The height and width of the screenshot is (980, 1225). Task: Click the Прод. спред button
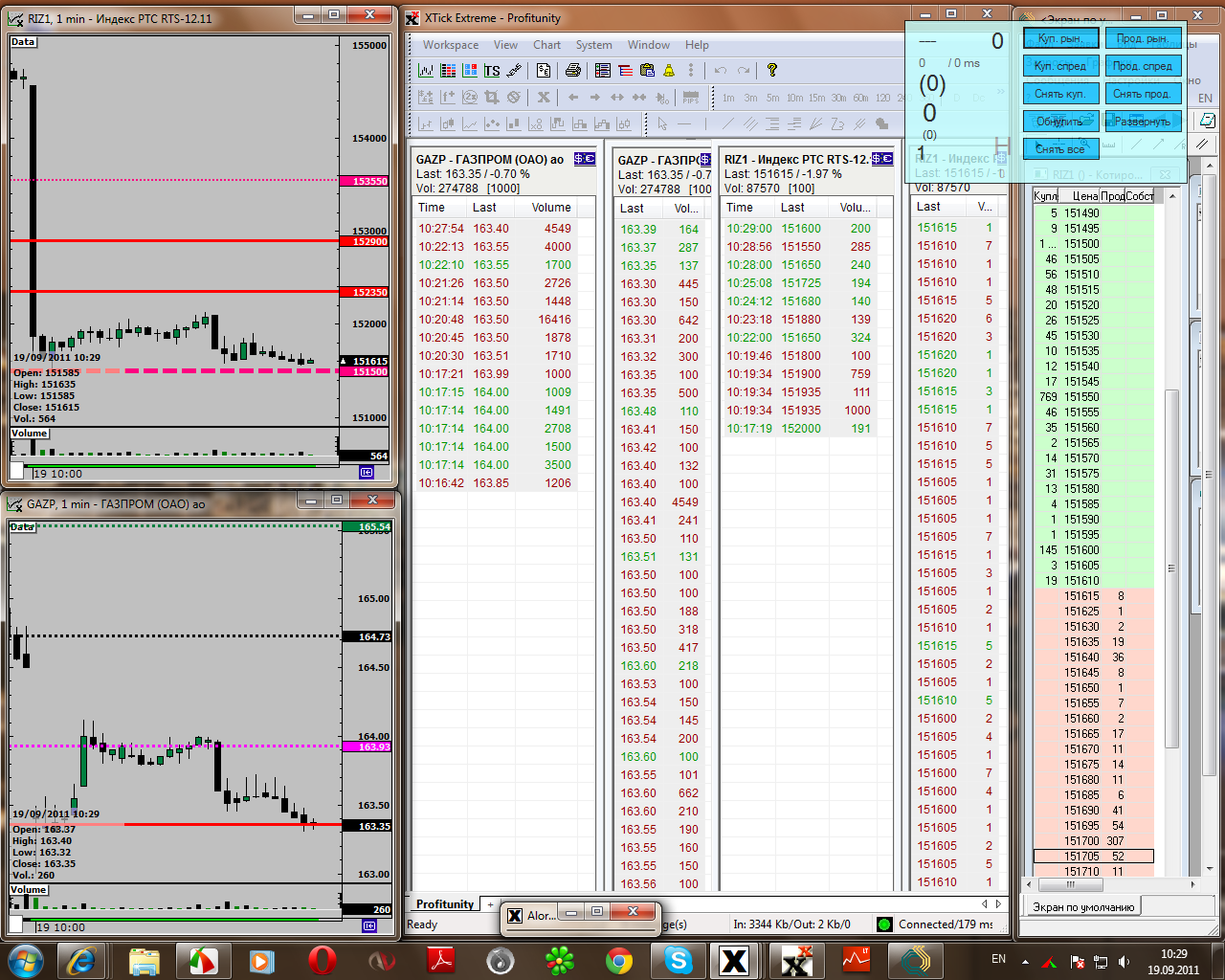1143,66
